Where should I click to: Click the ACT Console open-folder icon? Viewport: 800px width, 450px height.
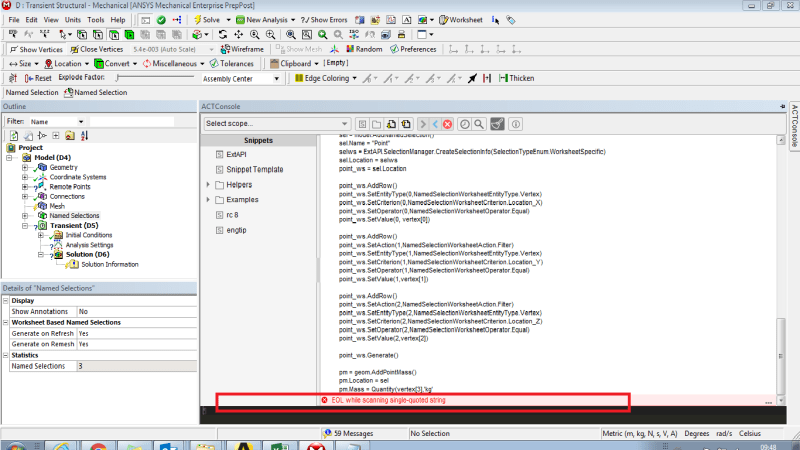[377, 124]
